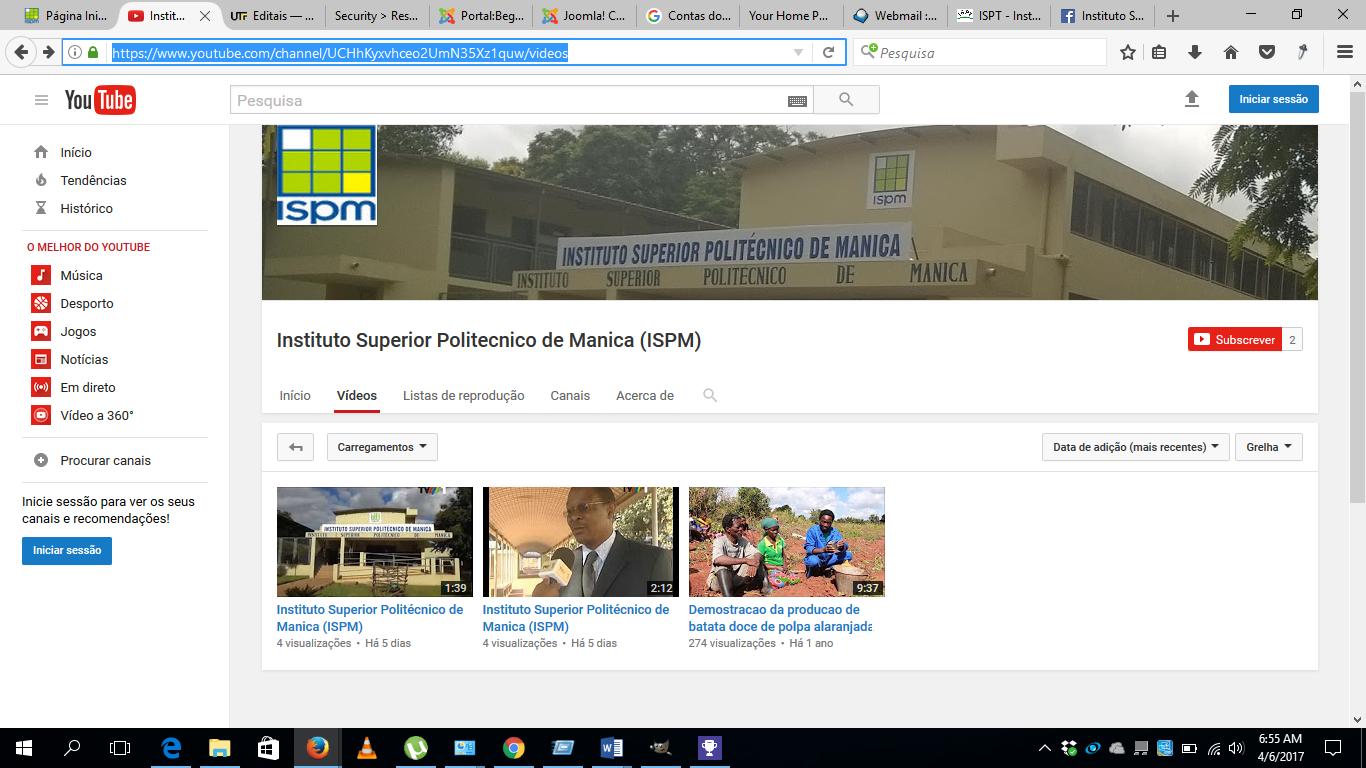
Task: Switch to the Webmail browser tab
Action: tap(895, 16)
